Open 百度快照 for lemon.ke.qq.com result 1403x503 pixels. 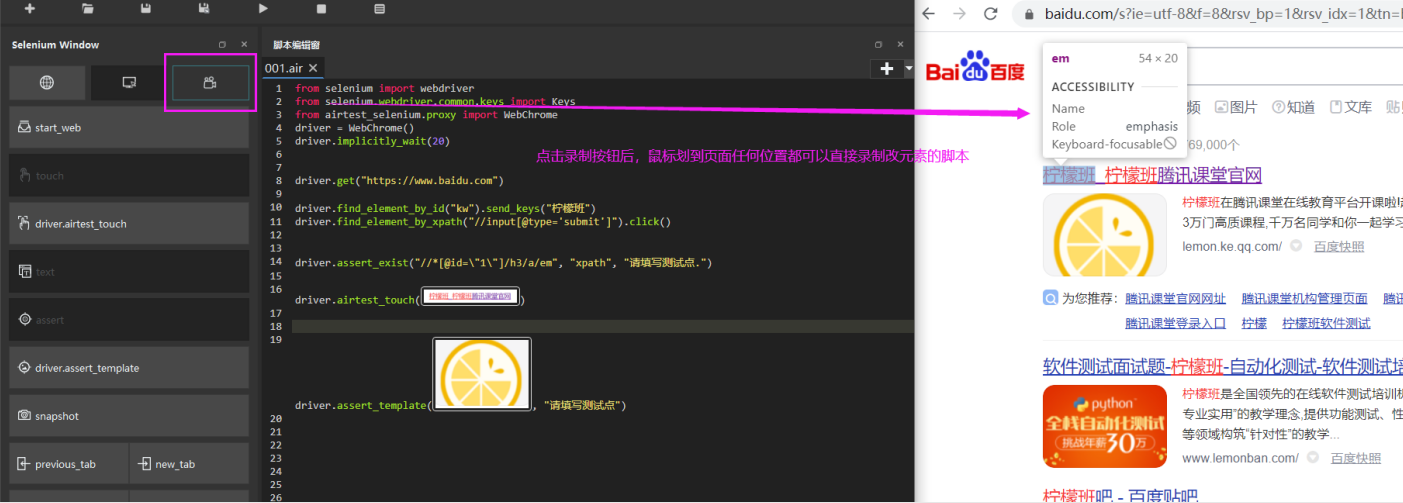point(1338,246)
